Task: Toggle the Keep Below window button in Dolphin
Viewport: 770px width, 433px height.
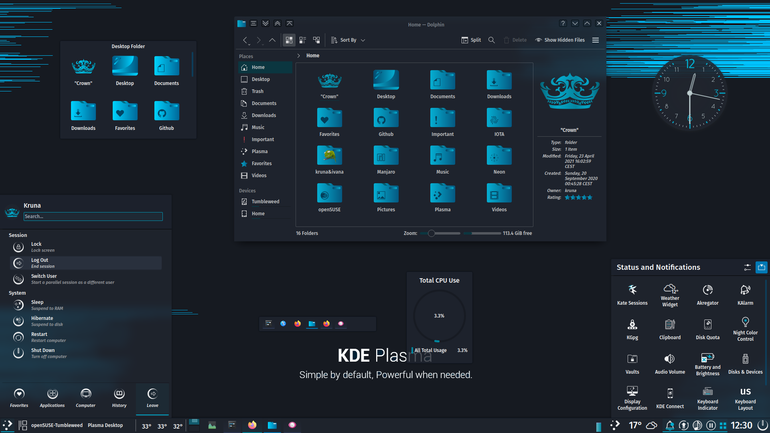Action: 265,23
